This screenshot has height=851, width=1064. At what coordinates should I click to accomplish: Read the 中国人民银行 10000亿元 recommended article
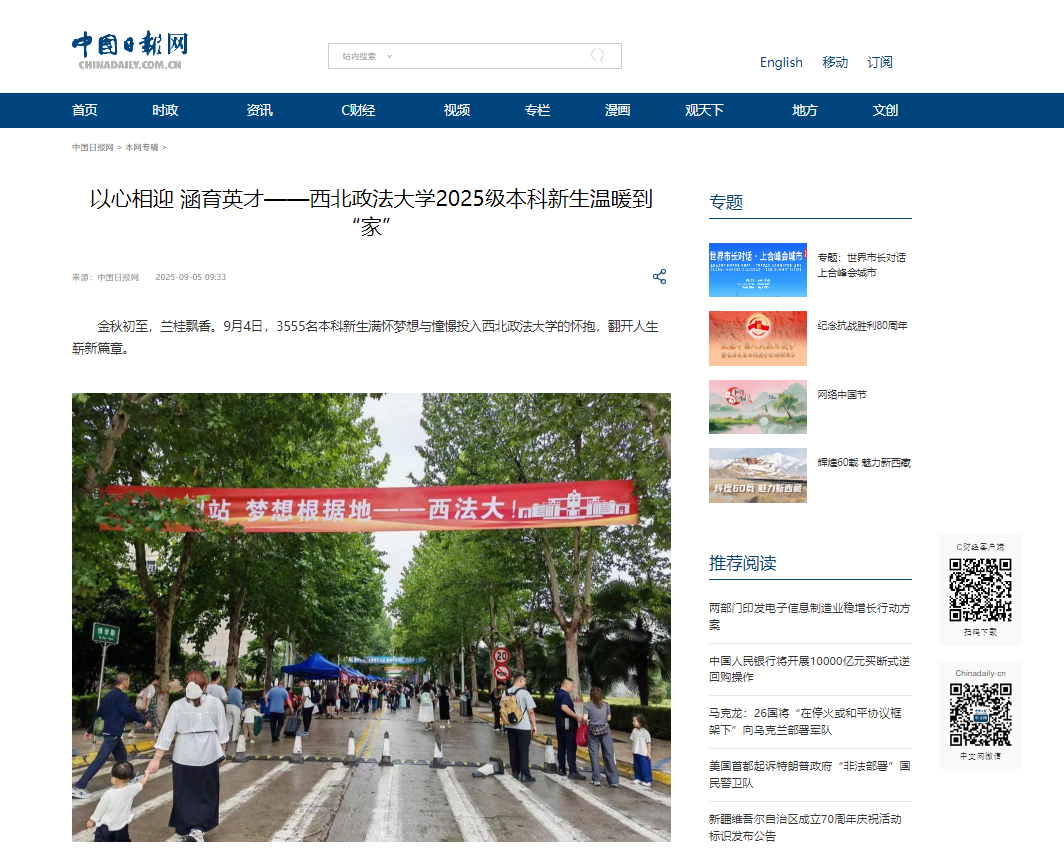(x=809, y=669)
